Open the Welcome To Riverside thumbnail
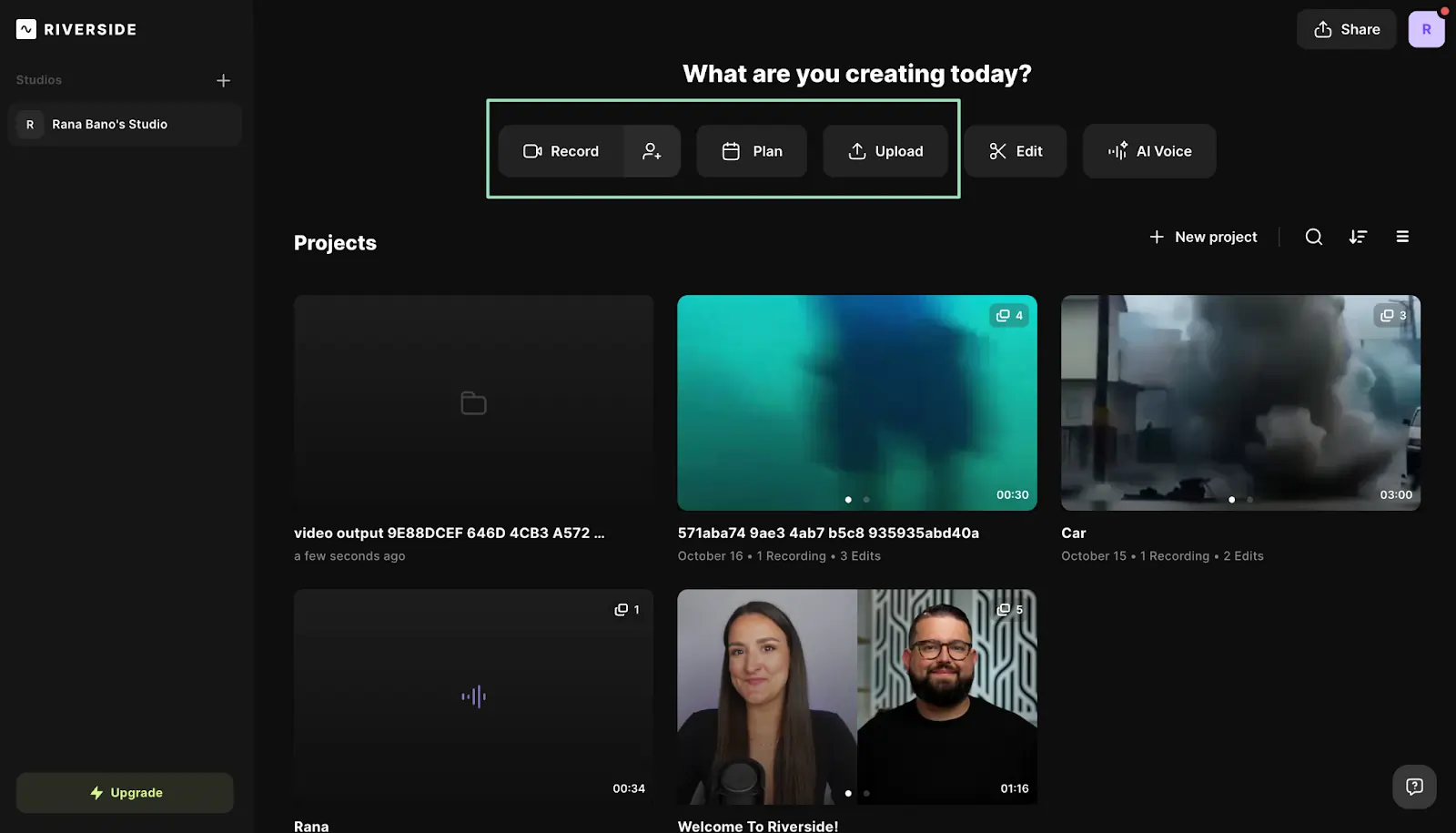The image size is (1456, 833). 857,696
